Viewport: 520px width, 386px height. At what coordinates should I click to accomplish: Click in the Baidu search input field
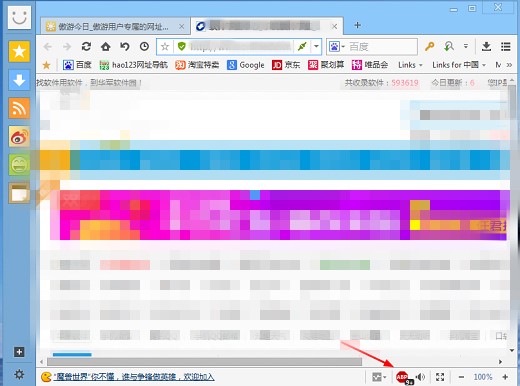click(x=382, y=47)
